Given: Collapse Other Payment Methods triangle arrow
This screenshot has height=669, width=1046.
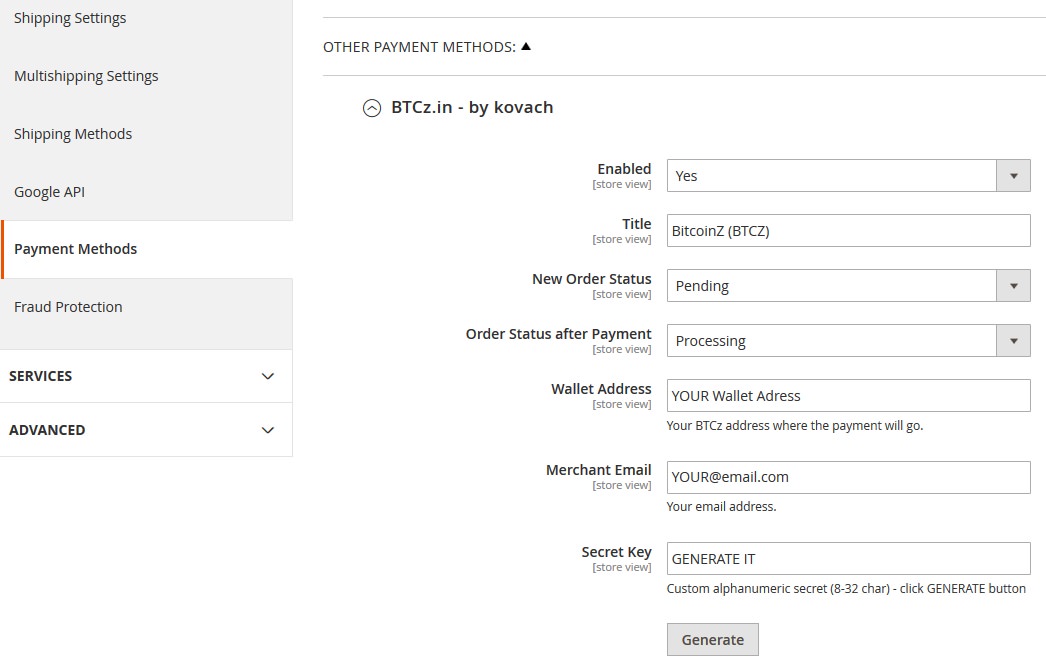Looking at the screenshot, I should click(526, 47).
